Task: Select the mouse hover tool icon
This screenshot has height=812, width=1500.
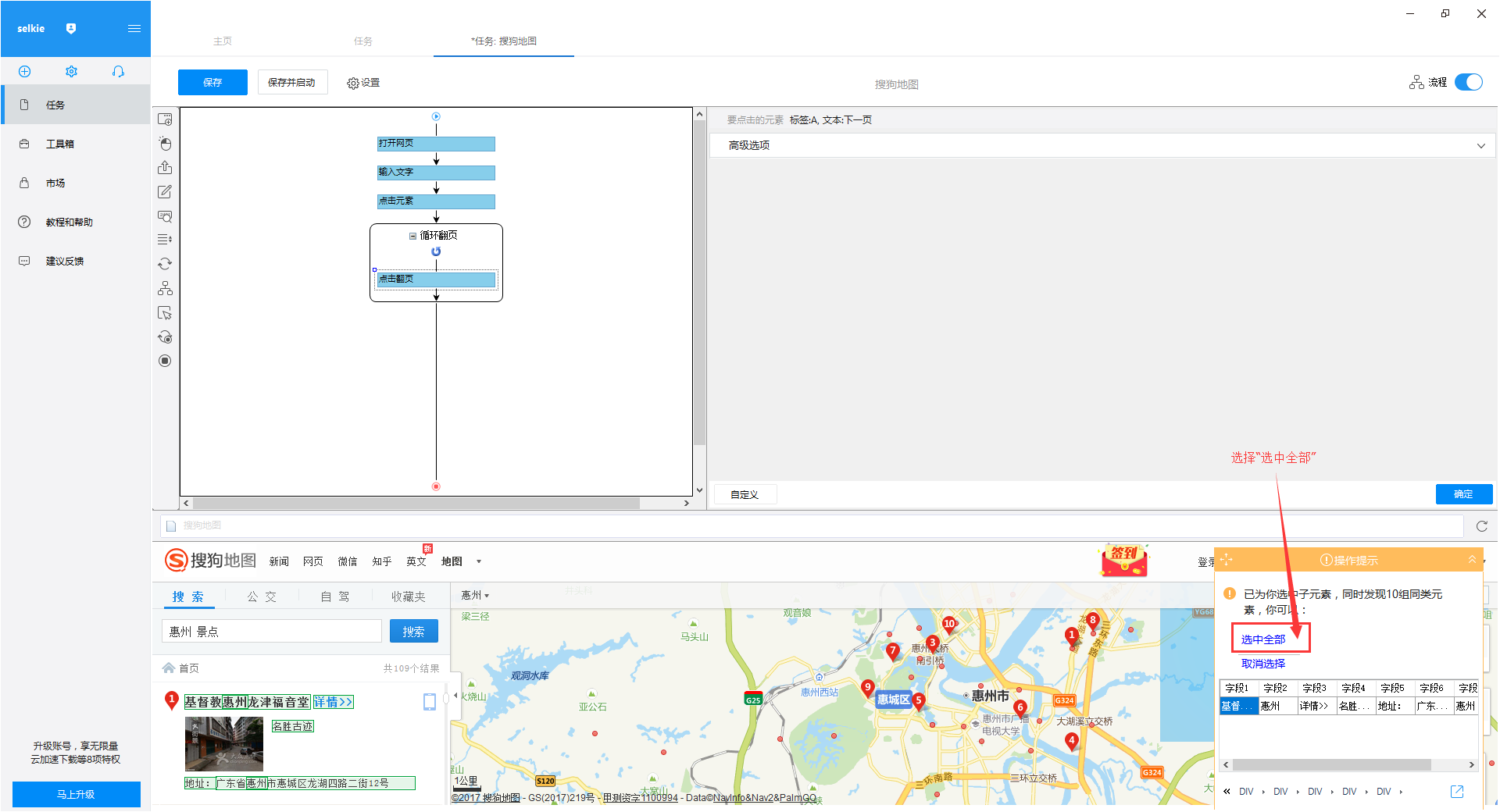Action: pyautogui.click(x=165, y=313)
